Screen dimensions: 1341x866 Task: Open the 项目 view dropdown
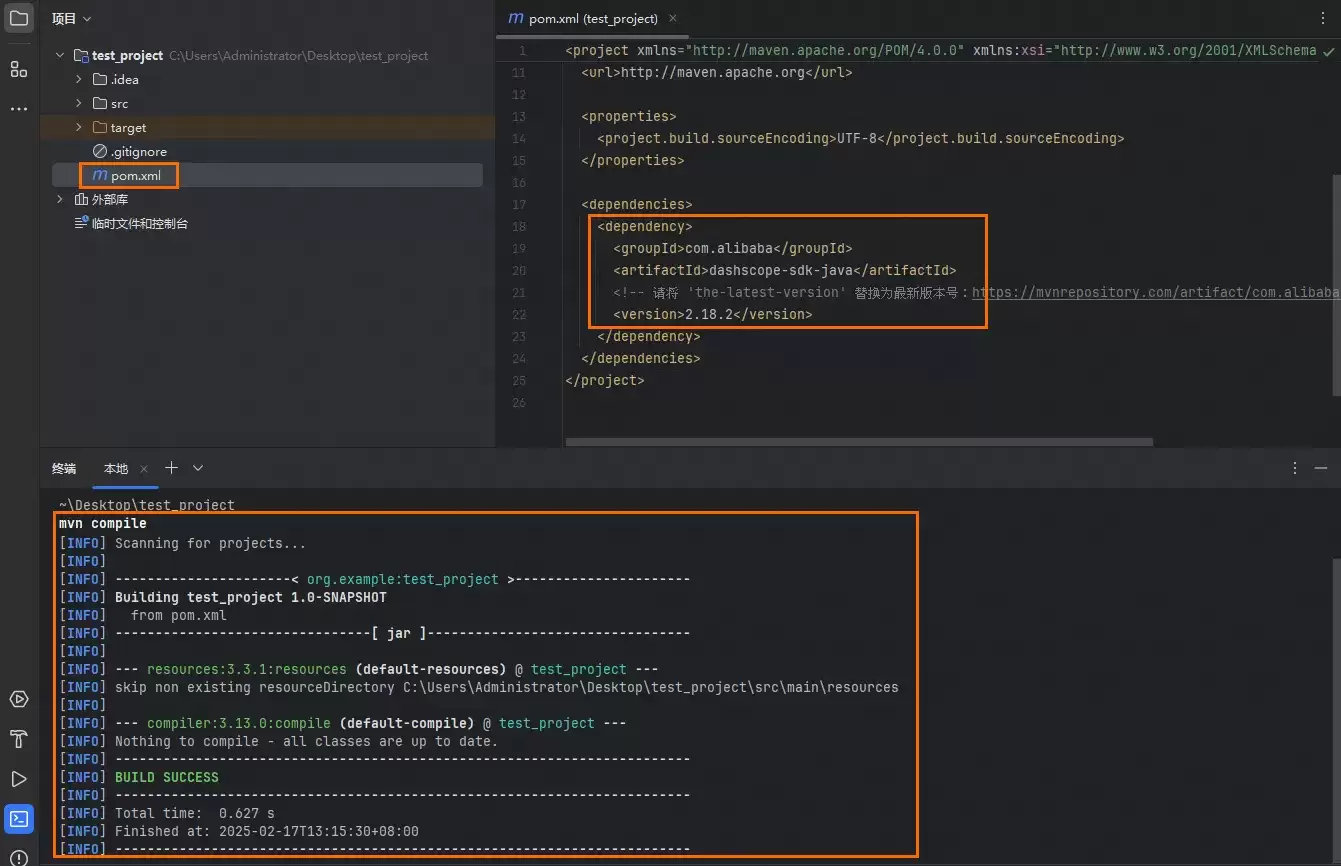click(x=72, y=19)
